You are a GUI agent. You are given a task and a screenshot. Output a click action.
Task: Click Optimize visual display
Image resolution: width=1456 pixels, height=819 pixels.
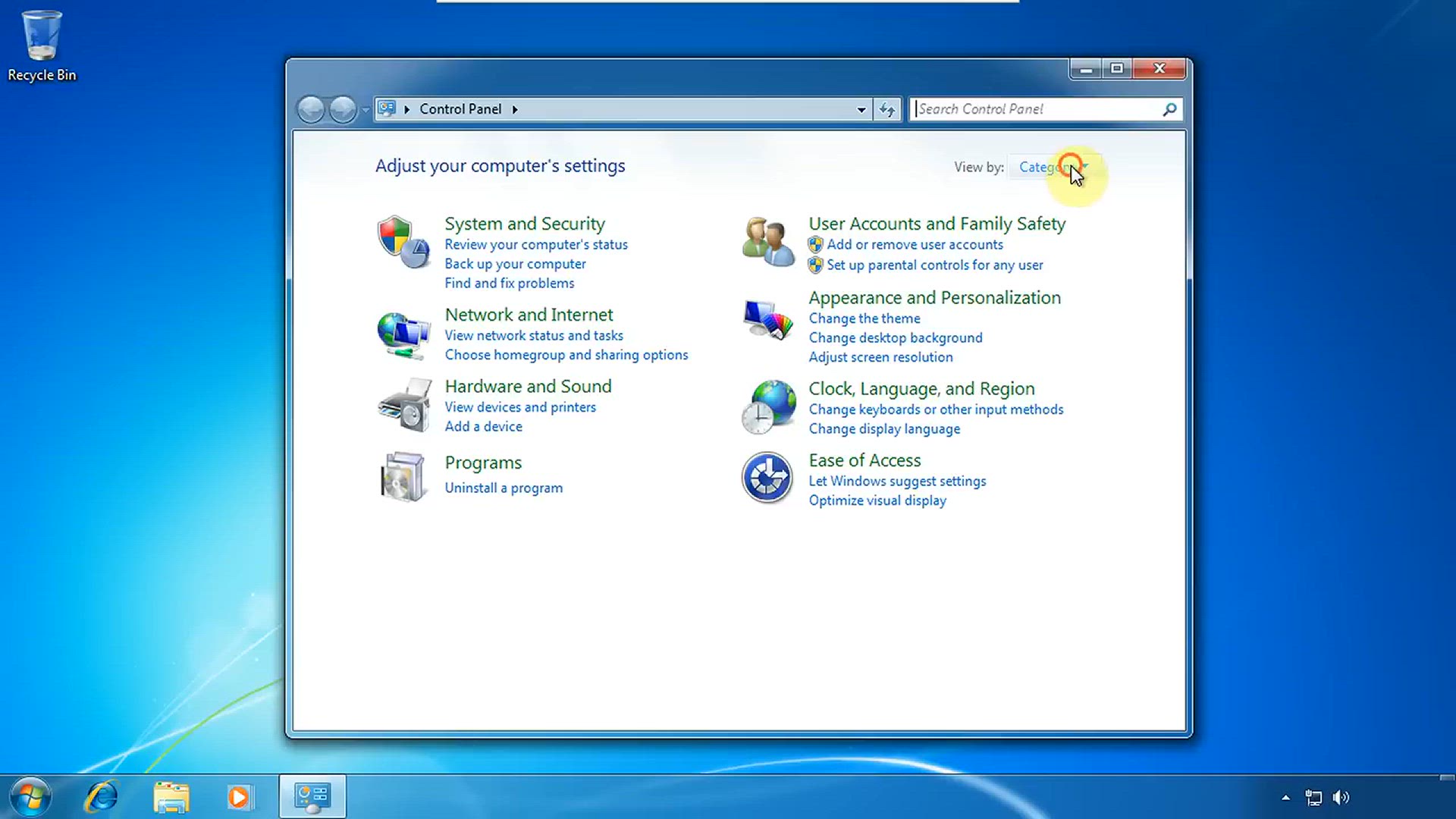(877, 500)
